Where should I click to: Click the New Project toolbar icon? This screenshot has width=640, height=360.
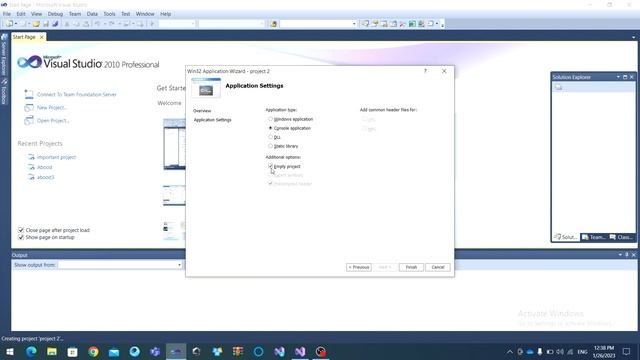click(x=9, y=24)
